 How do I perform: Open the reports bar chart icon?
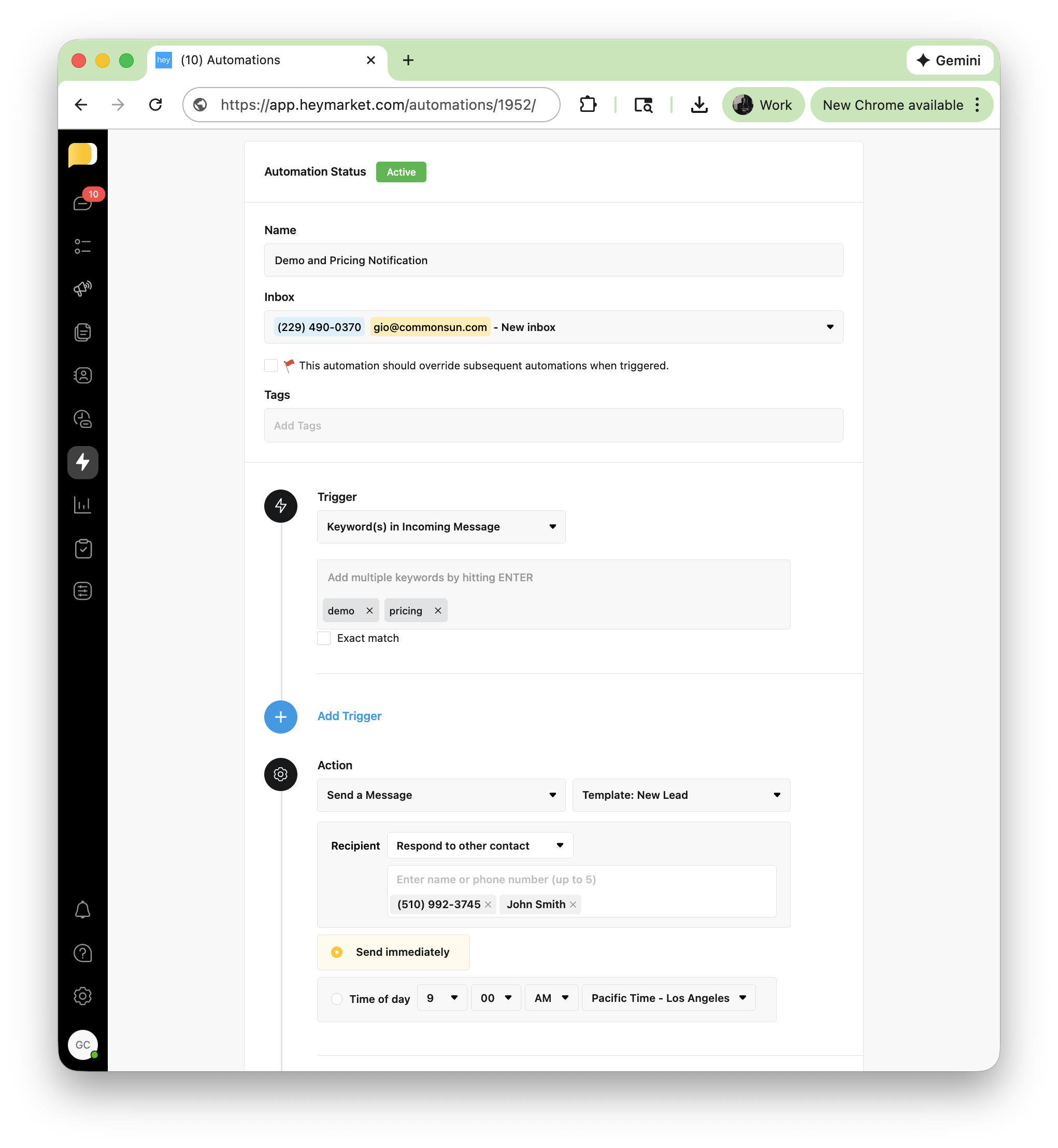(83, 505)
